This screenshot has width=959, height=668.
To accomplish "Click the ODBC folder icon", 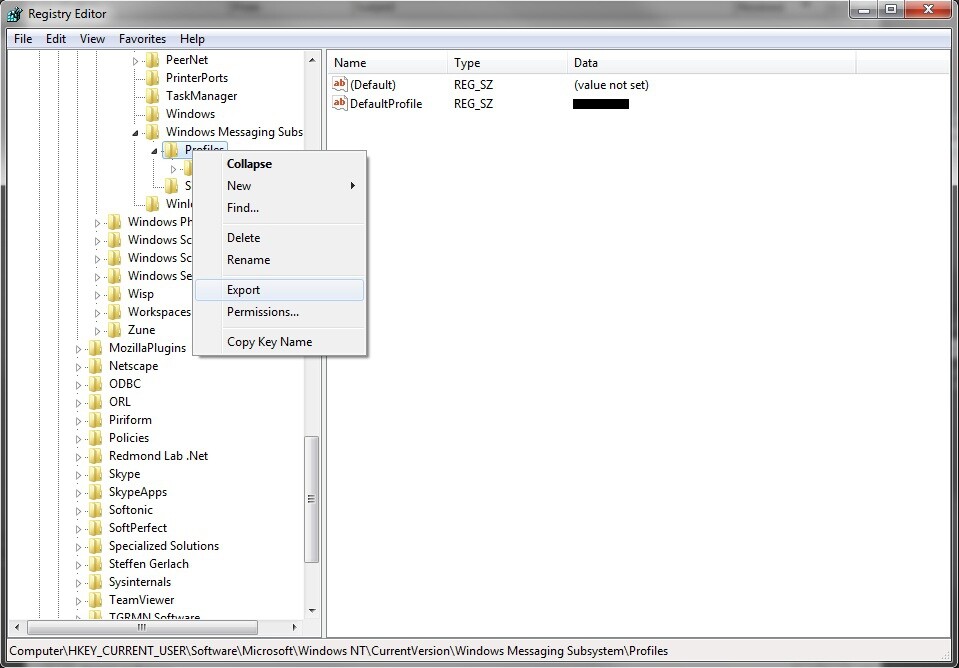I will pyautogui.click(x=93, y=384).
